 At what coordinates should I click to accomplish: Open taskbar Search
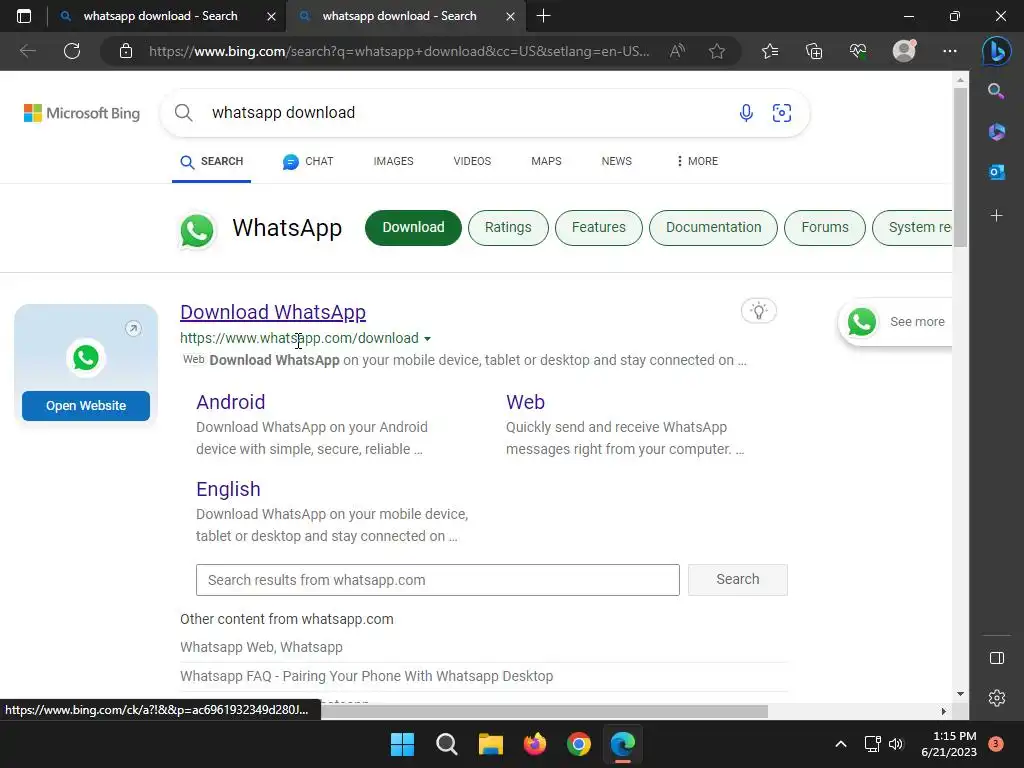coord(447,744)
